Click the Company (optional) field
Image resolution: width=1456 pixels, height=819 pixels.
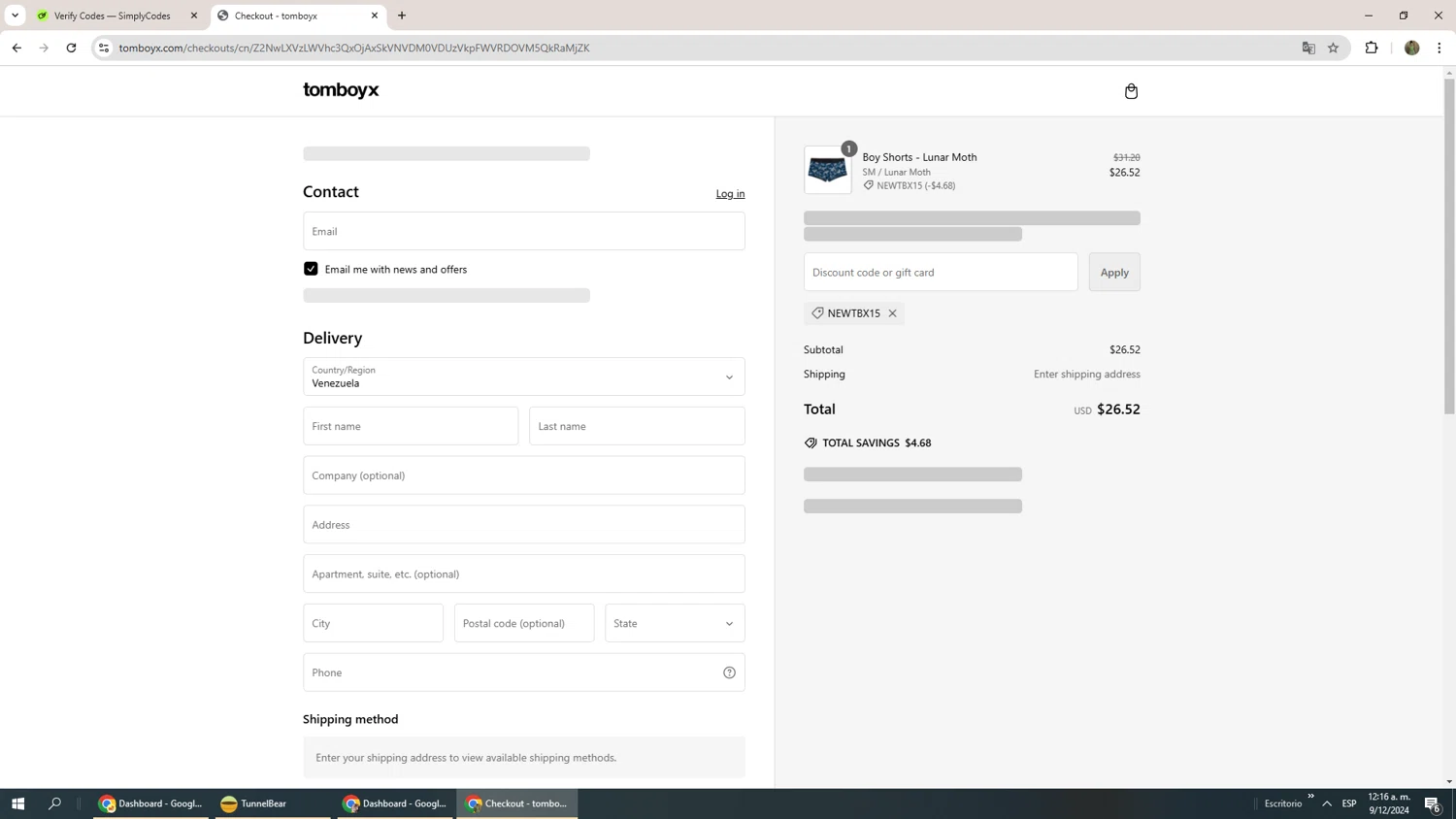[x=524, y=475]
